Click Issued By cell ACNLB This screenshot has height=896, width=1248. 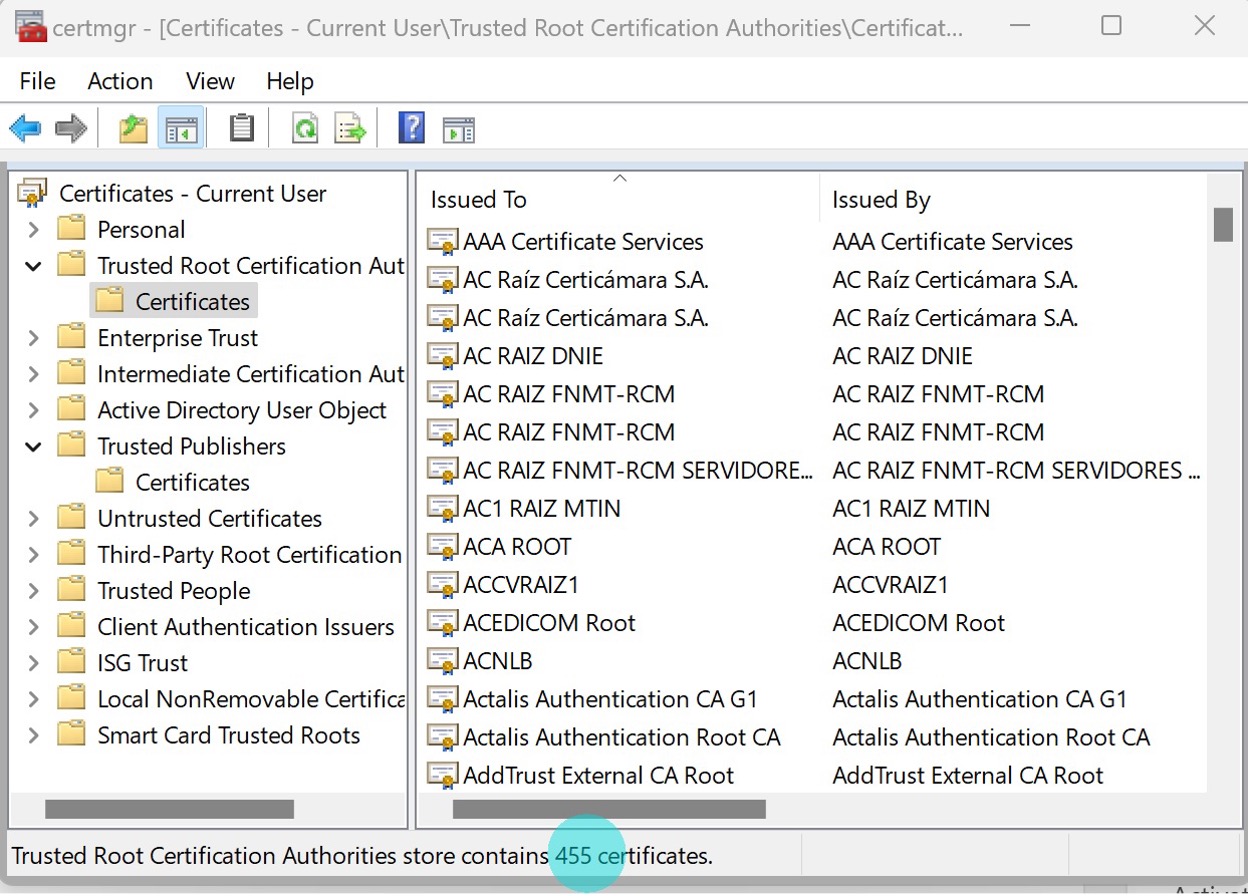[867, 660]
